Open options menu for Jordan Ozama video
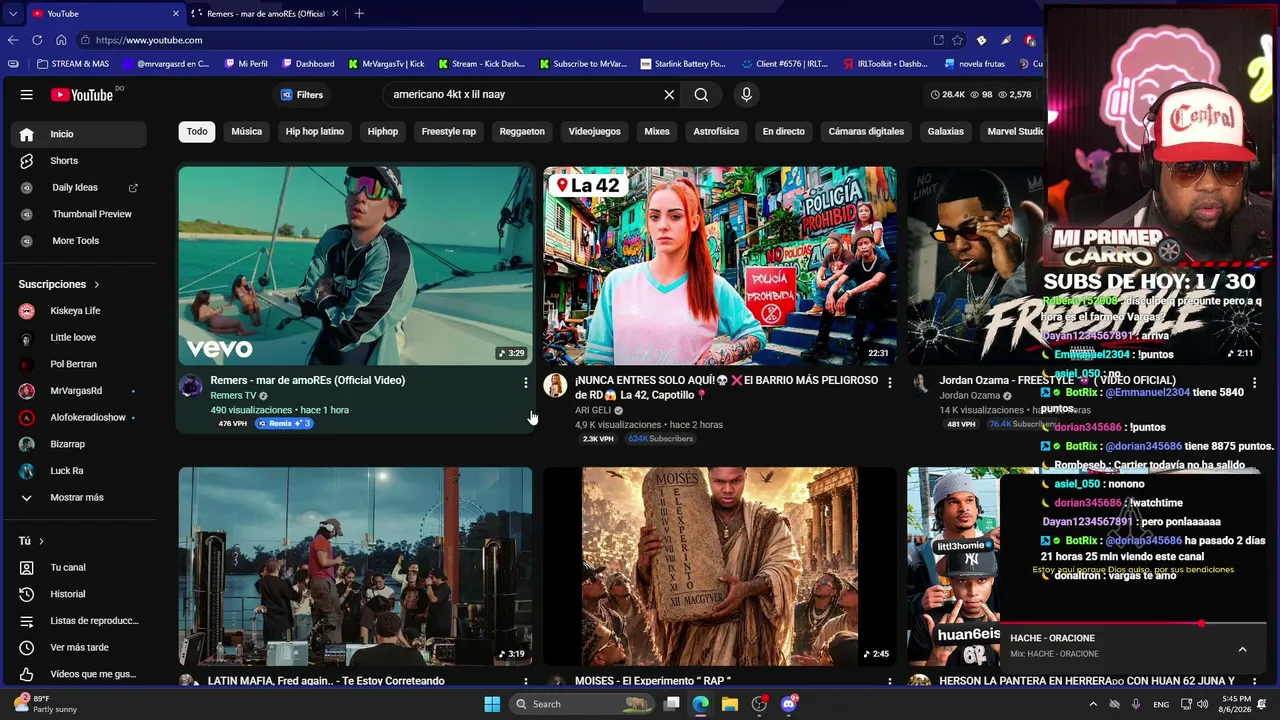The height and width of the screenshot is (720, 1280). pos(1254,383)
